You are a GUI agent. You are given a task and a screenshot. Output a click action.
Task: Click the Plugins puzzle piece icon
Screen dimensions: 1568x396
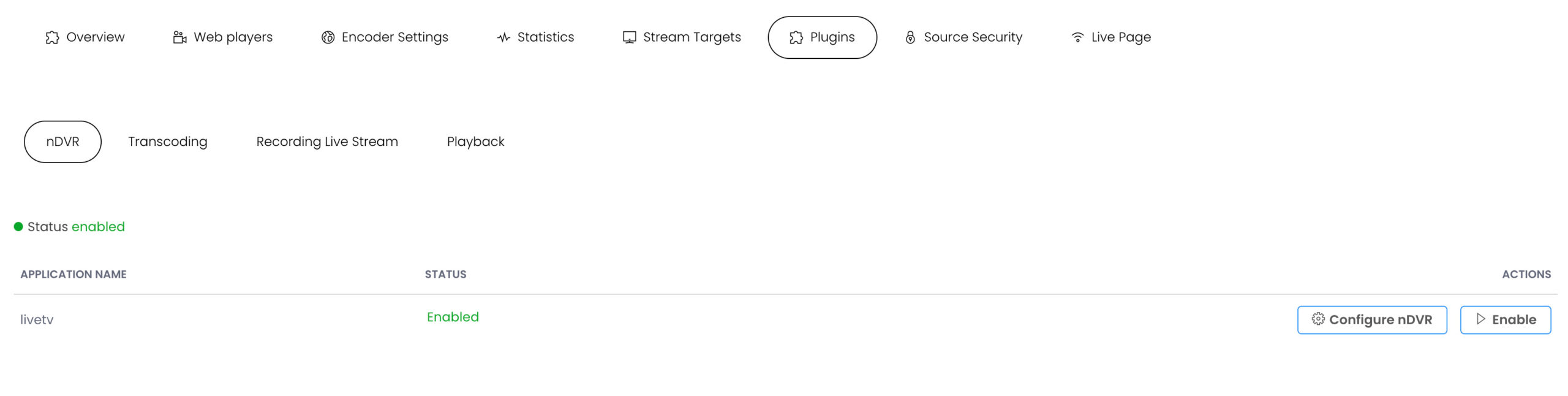click(x=796, y=37)
